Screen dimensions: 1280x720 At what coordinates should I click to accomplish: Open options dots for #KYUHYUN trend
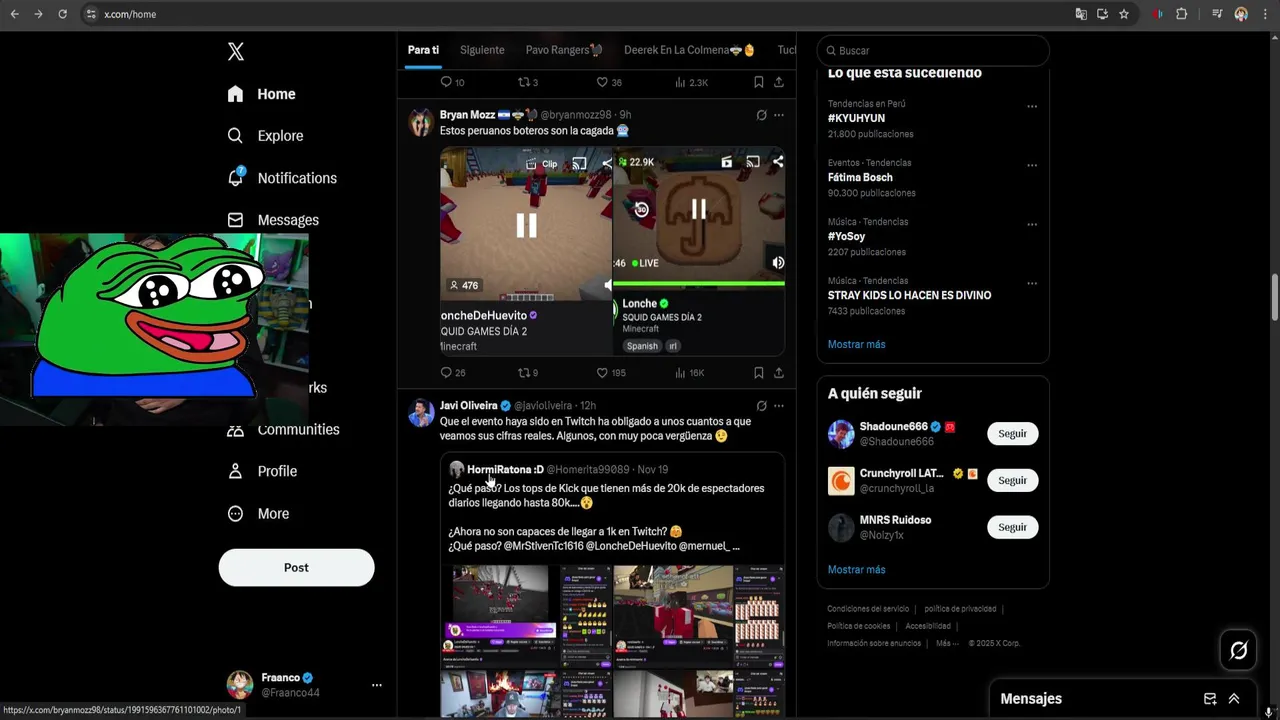click(1032, 106)
